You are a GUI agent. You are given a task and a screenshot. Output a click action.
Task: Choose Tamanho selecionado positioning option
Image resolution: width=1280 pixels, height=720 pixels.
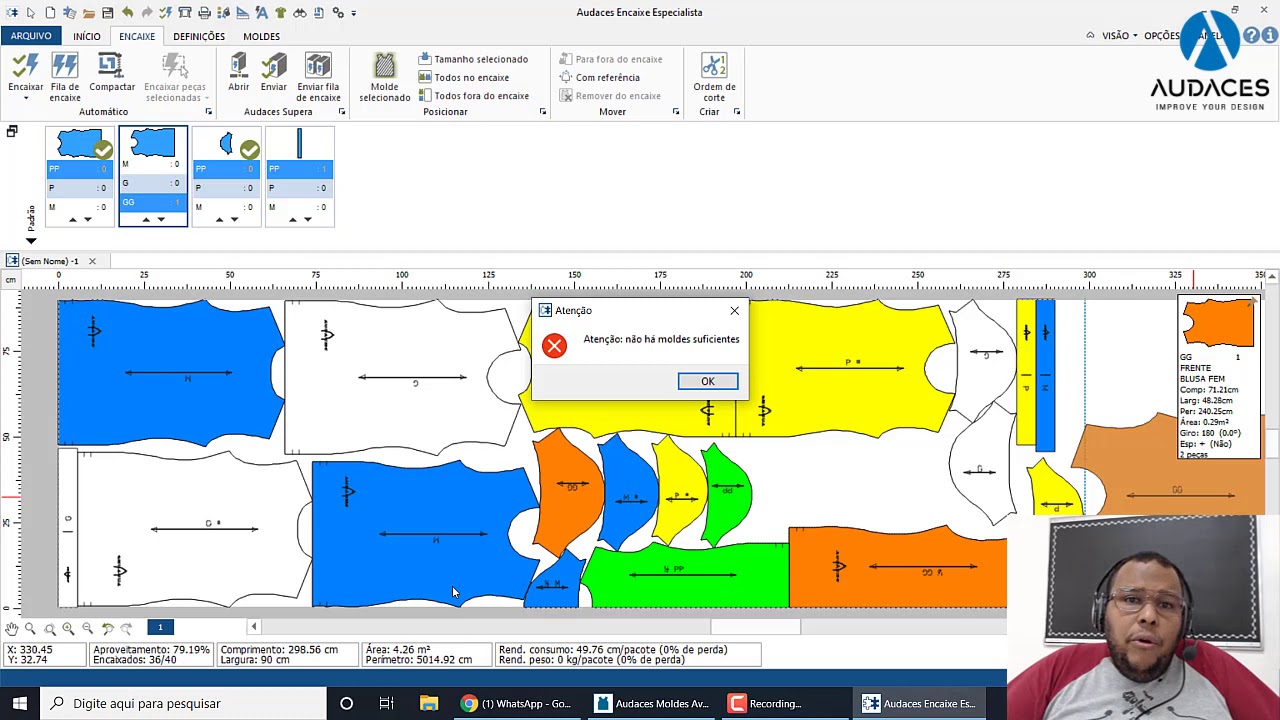[473, 59]
